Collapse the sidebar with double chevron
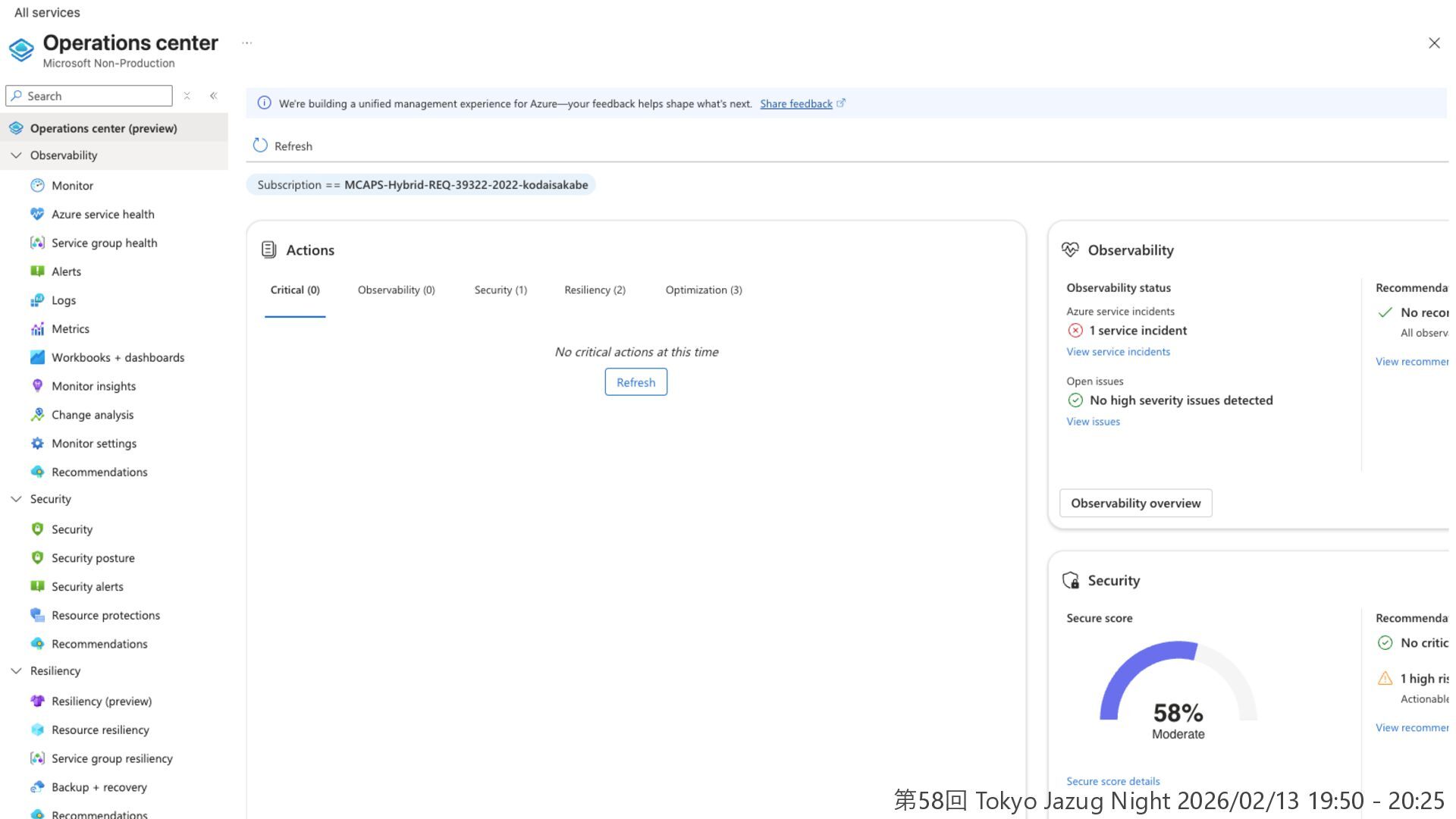 (x=214, y=96)
